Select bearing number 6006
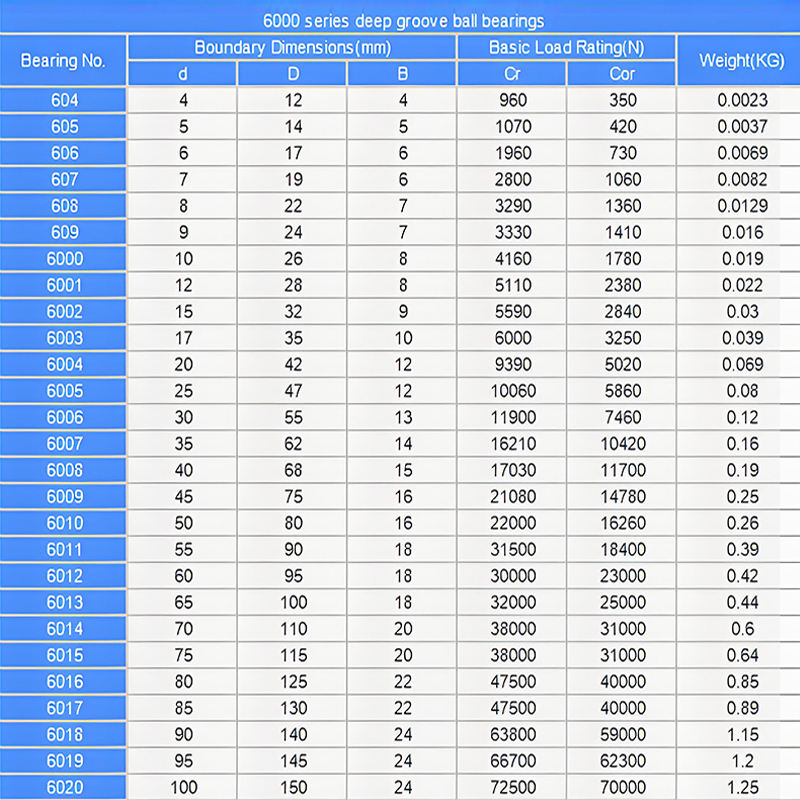The height and width of the screenshot is (800, 800). (x=64, y=417)
